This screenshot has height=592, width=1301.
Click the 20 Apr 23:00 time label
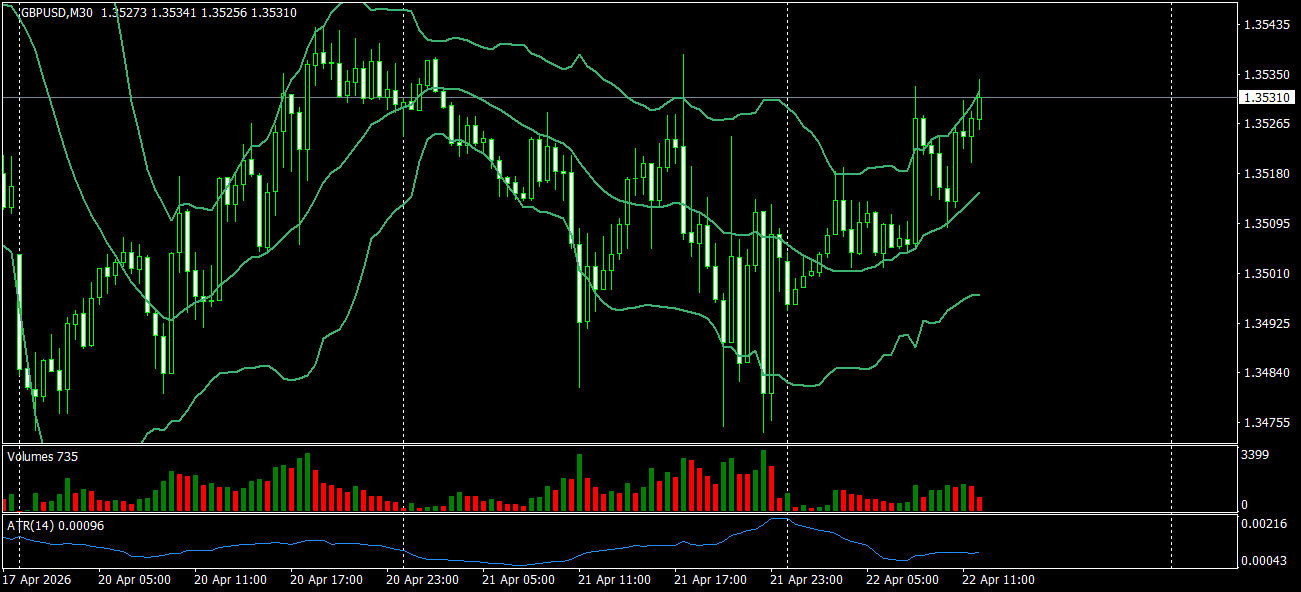(423, 580)
